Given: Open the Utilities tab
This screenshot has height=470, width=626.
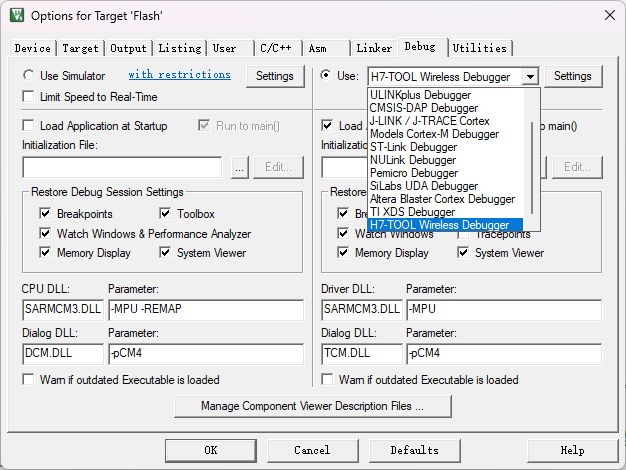Looking at the screenshot, I should (x=479, y=48).
